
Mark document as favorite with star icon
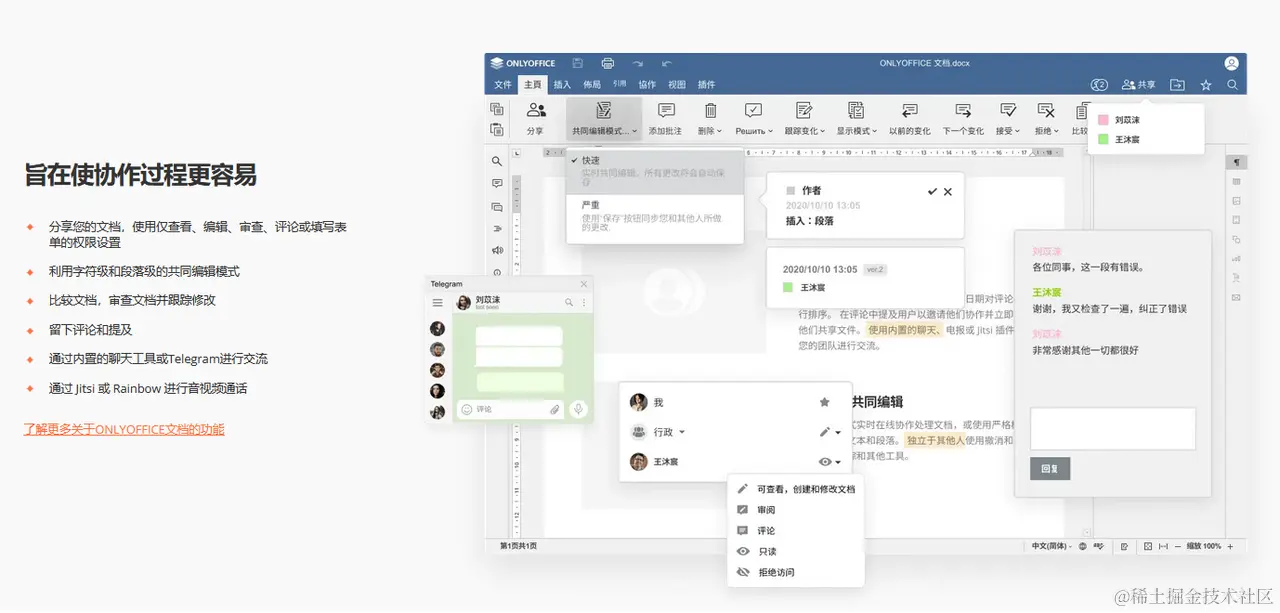[x=1206, y=85]
